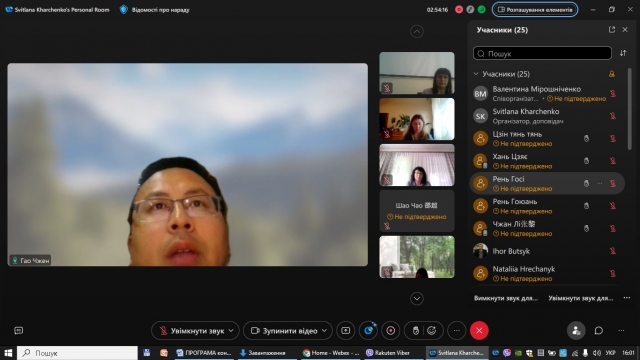The width and height of the screenshot is (640, 360).
Task: Click the lock icon beside Учасники (25)
Action: (612, 74)
